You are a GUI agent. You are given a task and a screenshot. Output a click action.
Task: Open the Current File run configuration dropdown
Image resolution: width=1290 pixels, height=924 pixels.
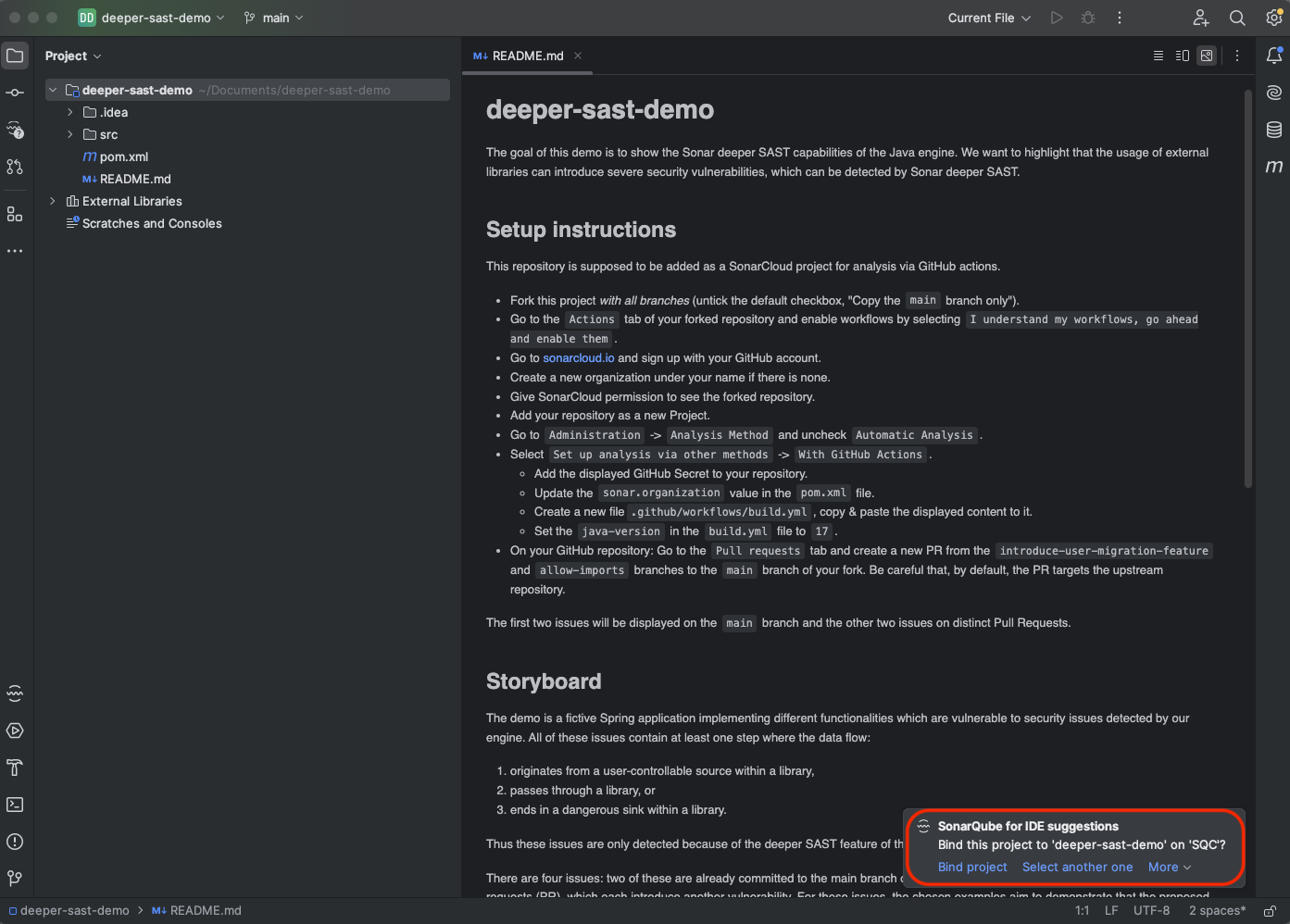pyautogui.click(x=988, y=18)
